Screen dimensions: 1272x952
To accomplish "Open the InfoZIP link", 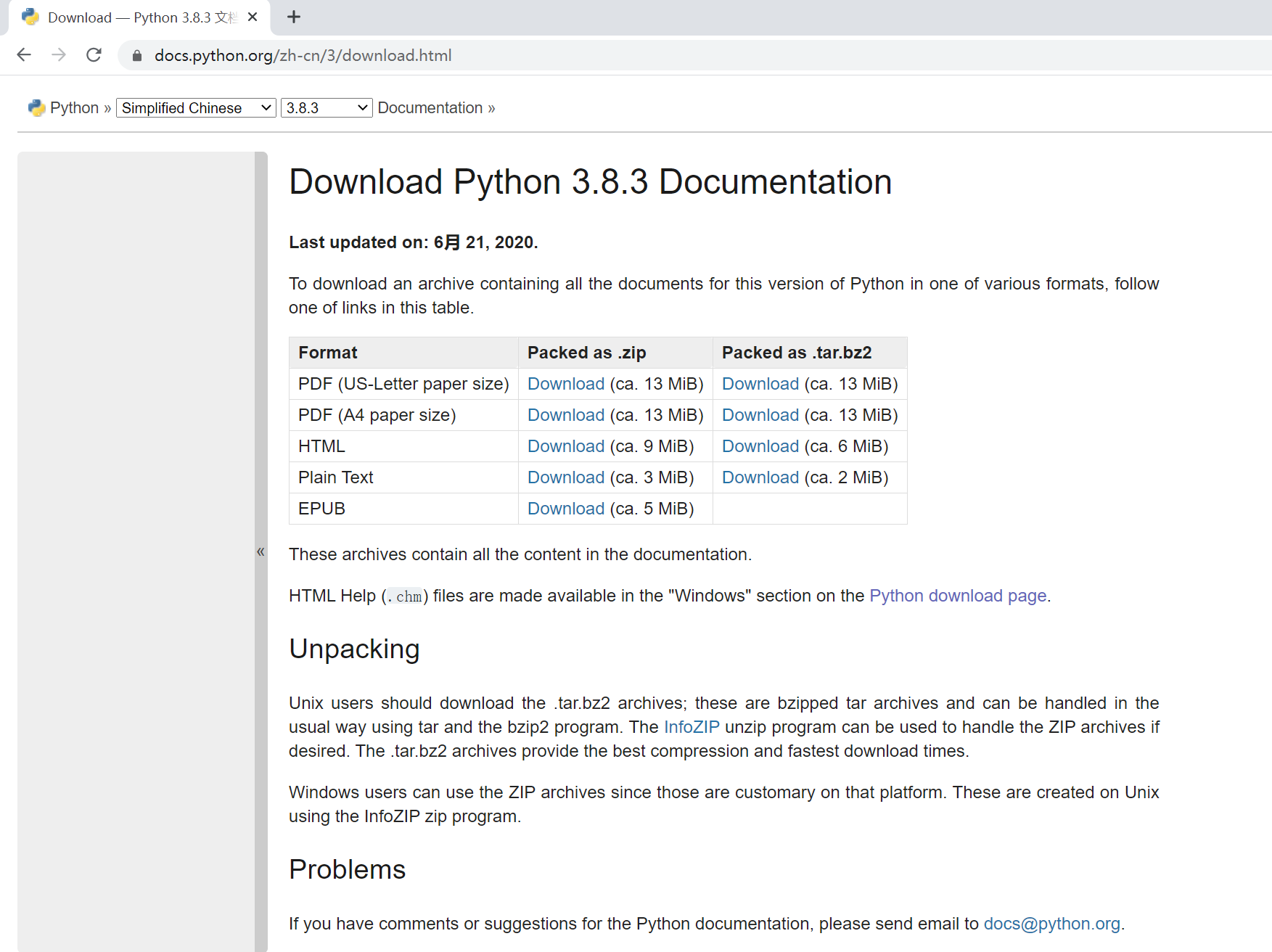I will pyautogui.click(x=692, y=727).
